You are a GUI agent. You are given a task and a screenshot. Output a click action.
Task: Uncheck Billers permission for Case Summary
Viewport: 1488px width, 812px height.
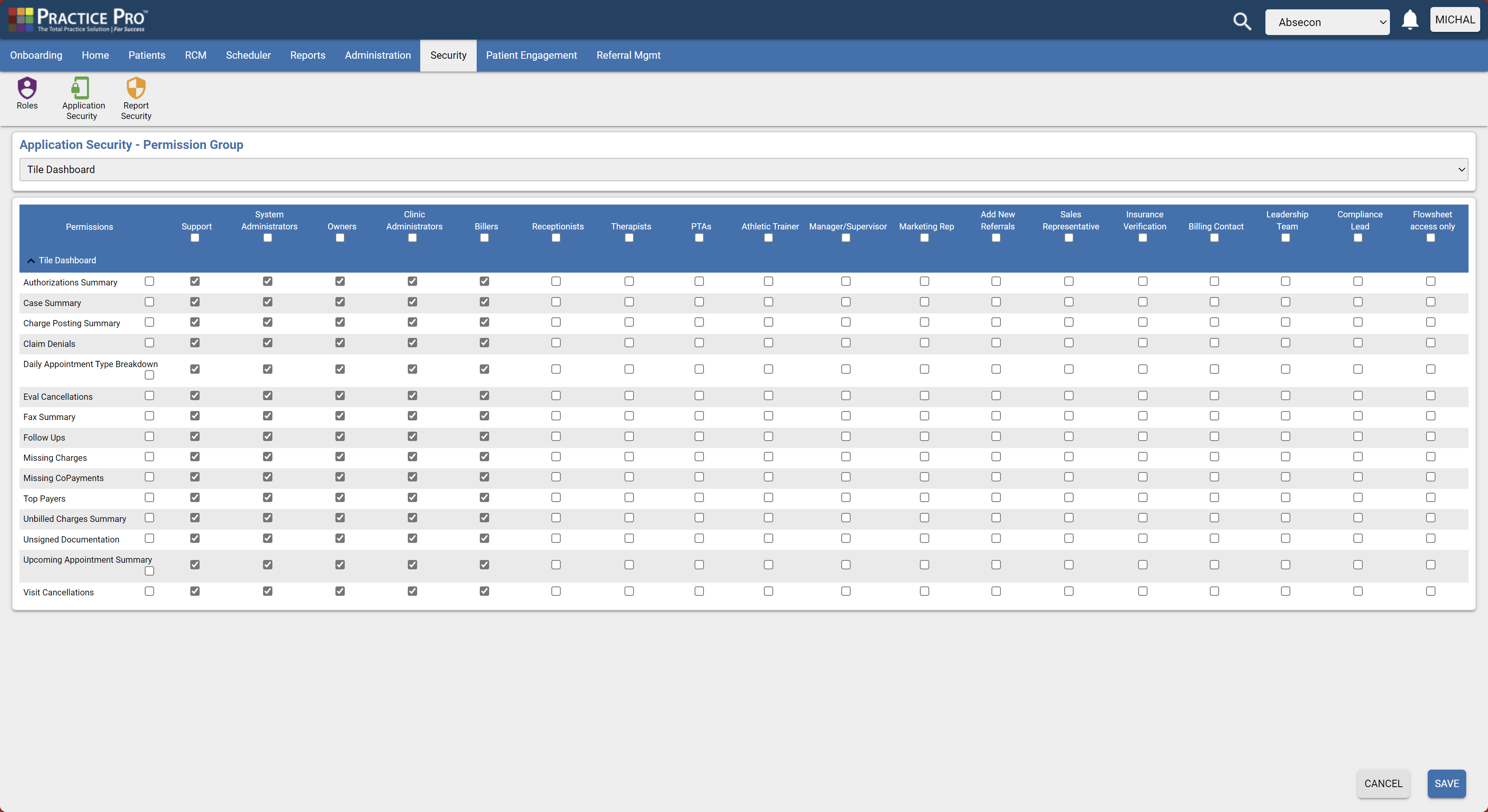[484, 302]
